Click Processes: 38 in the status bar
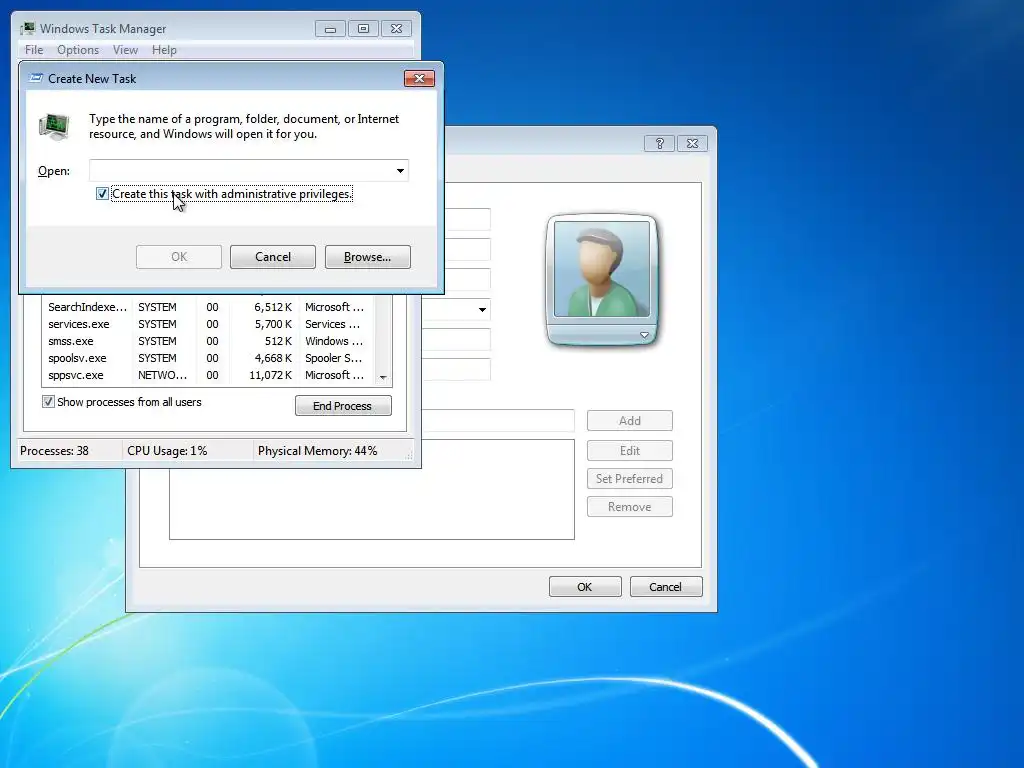The height and width of the screenshot is (768, 1024). pos(54,451)
